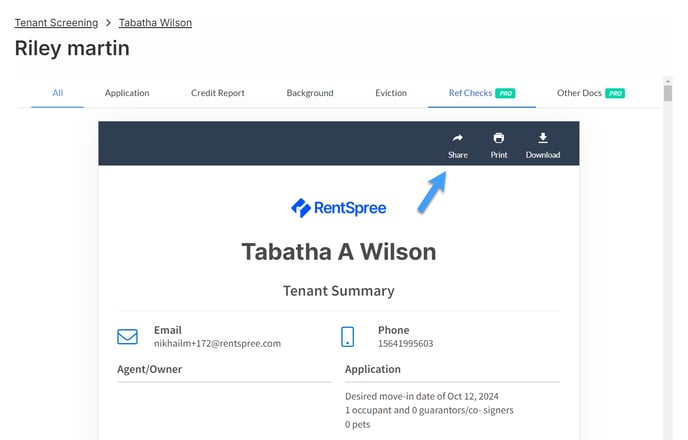Switch to the Eviction tab

391,93
